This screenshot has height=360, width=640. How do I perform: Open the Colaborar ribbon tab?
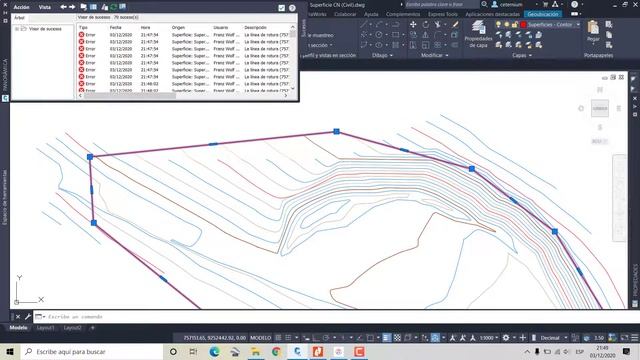[x=345, y=14]
